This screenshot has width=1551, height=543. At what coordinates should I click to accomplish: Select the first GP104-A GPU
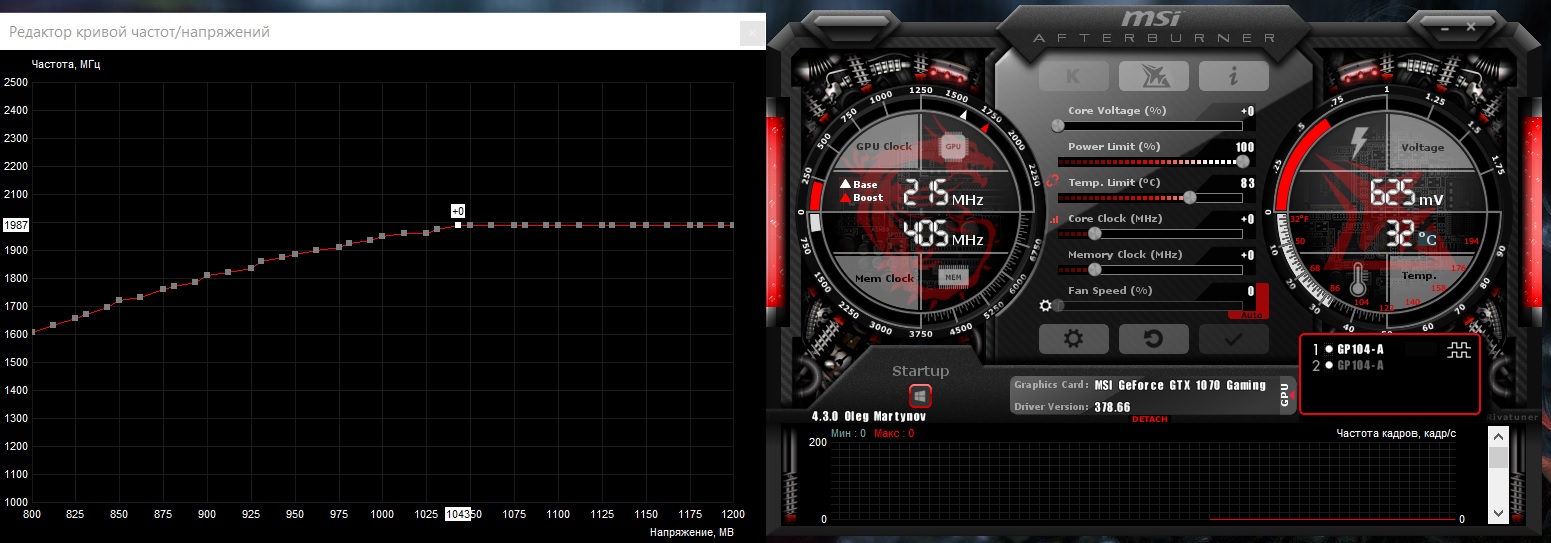pyautogui.click(x=1360, y=349)
